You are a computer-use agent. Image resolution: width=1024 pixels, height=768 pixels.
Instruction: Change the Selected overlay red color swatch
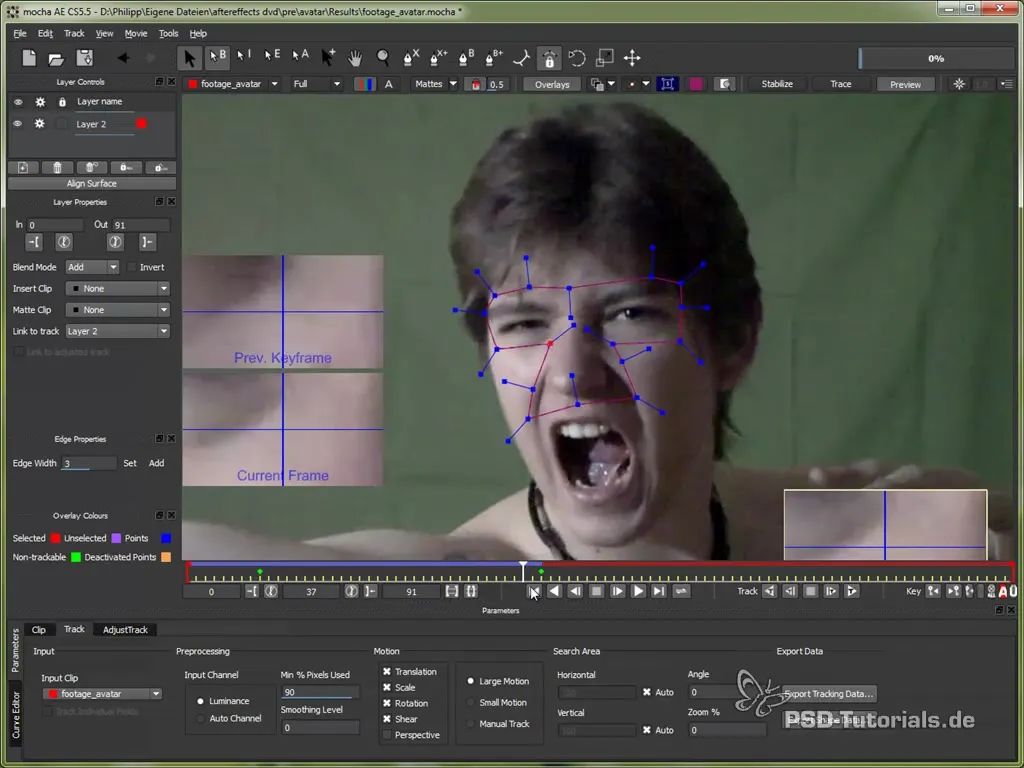(56, 538)
